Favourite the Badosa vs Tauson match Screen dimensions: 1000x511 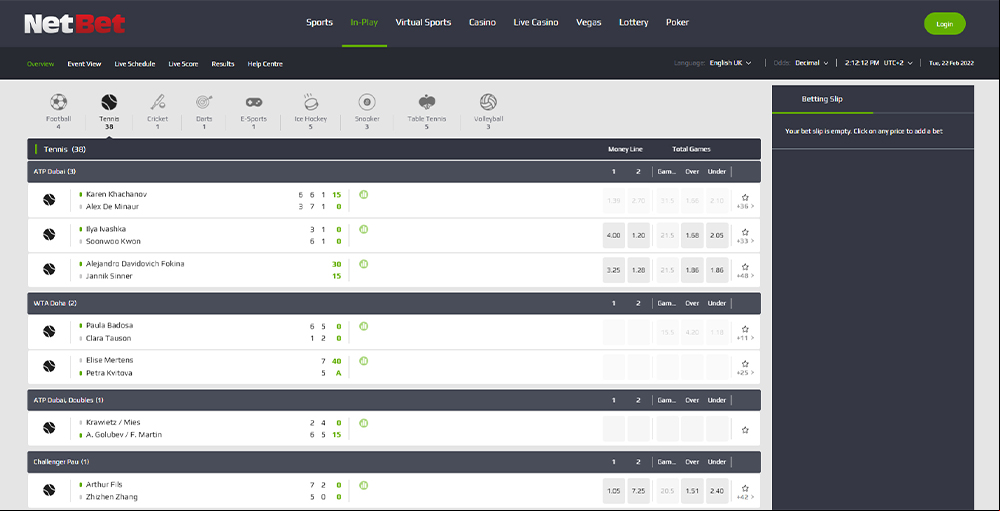(745, 329)
